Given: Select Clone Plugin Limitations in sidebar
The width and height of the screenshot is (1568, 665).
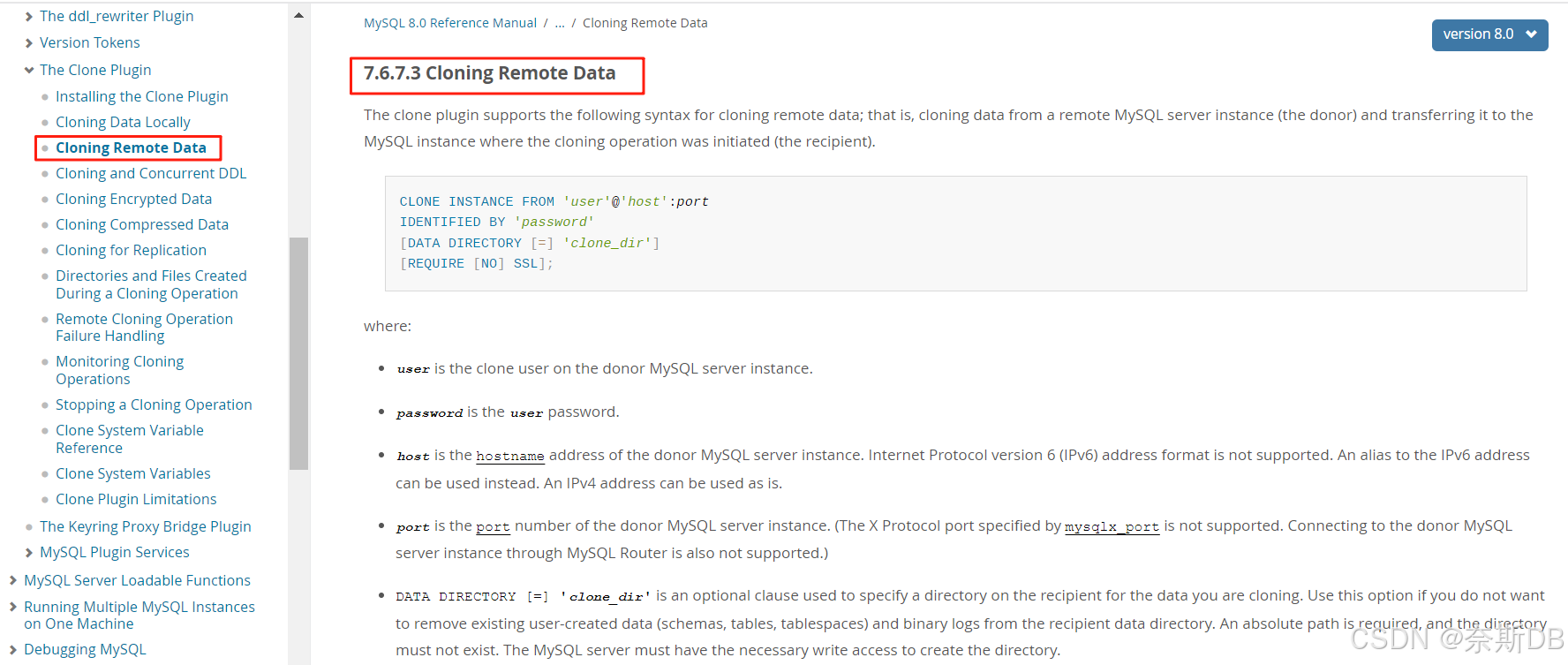Looking at the screenshot, I should pos(136,499).
